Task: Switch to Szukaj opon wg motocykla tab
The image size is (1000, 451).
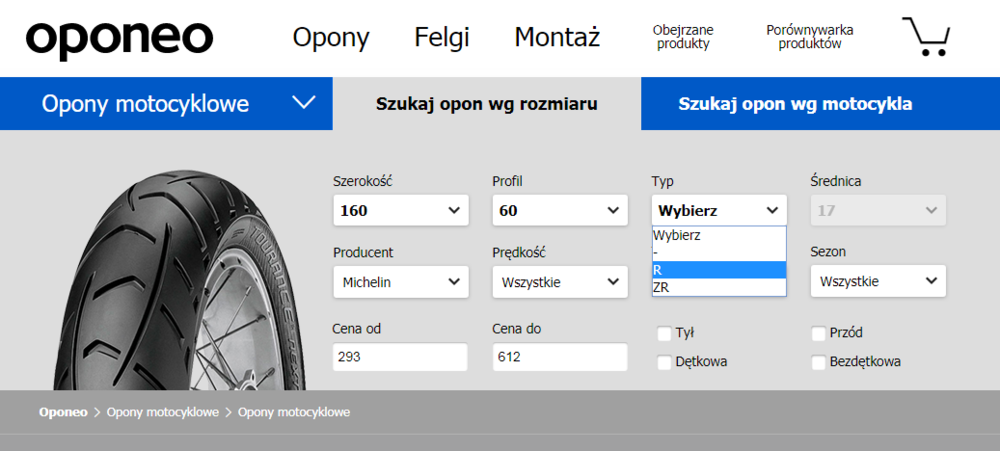Action: pos(795,104)
